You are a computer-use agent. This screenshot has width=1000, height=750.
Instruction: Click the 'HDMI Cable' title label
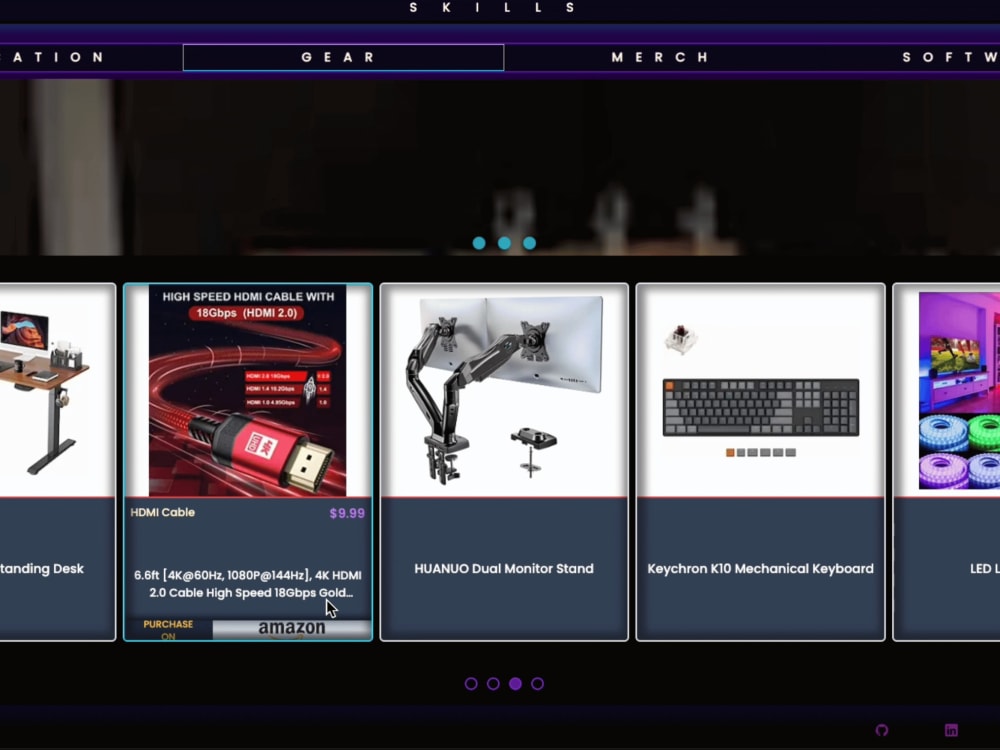click(163, 513)
